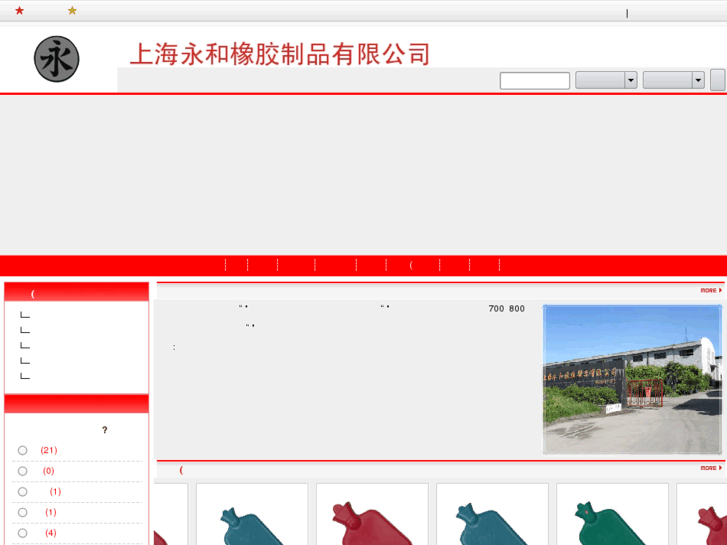Click the gold star icon in top bar
The image size is (727, 545).
pos(72,11)
